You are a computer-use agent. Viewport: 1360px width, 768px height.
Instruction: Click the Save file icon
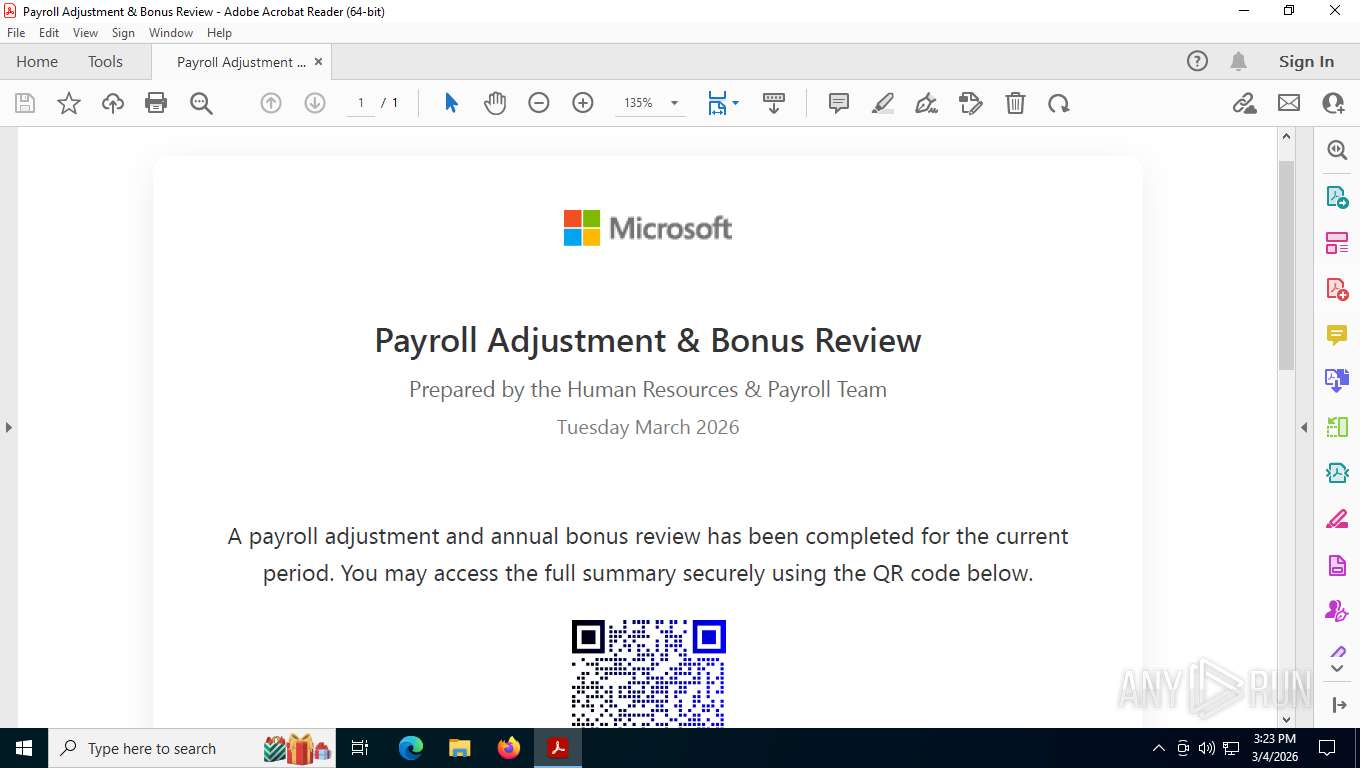[25, 103]
